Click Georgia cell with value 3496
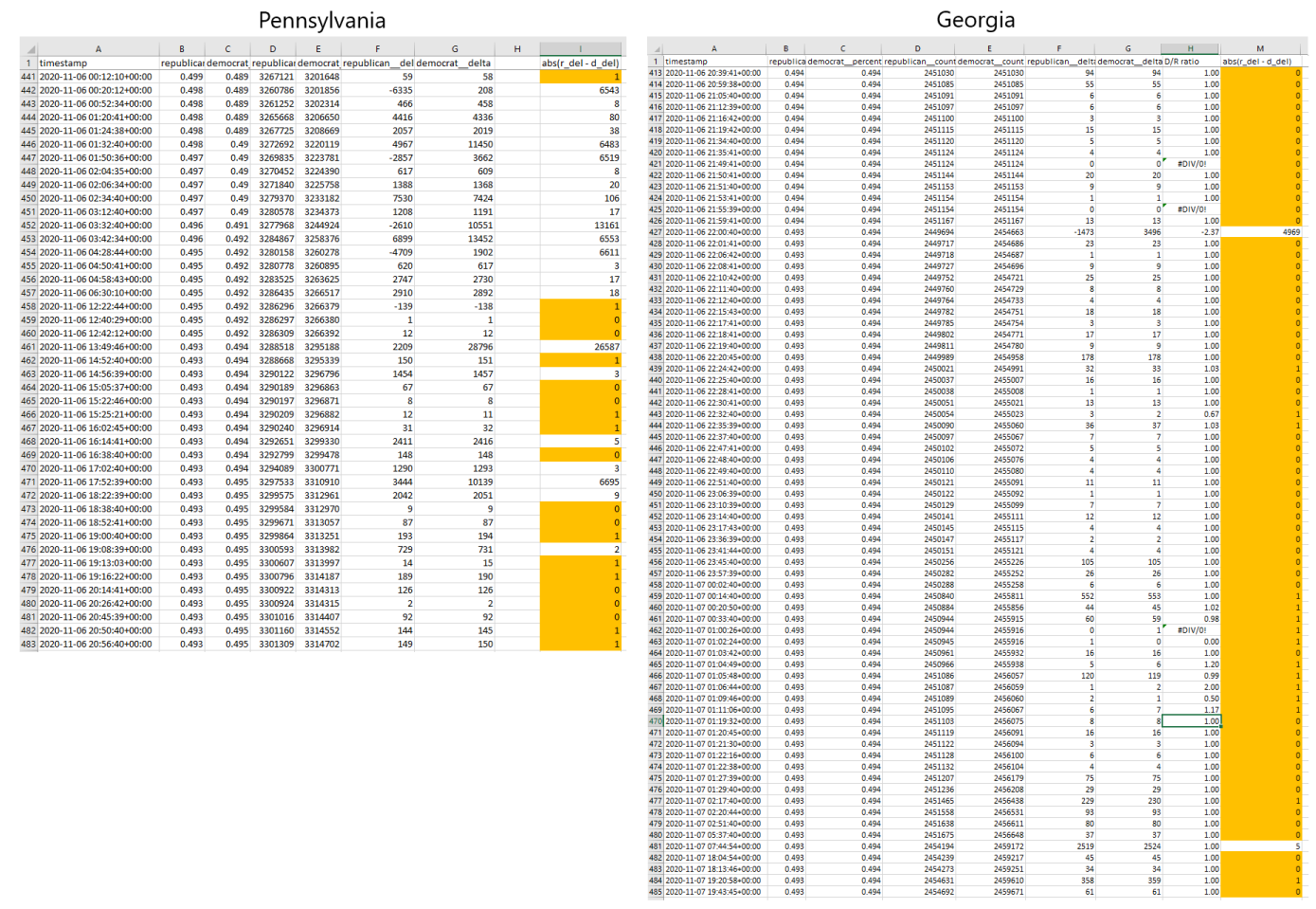Image resolution: width=1316 pixels, height=909 pixels. (x=1128, y=232)
